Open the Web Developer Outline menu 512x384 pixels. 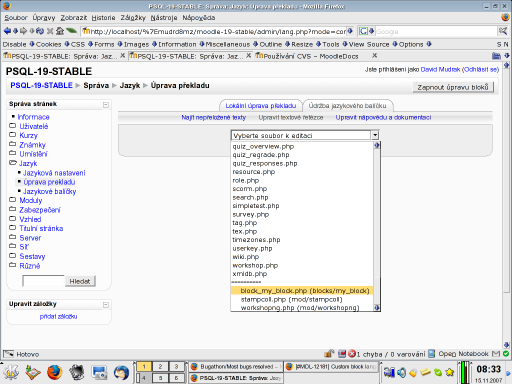tap(271, 44)
